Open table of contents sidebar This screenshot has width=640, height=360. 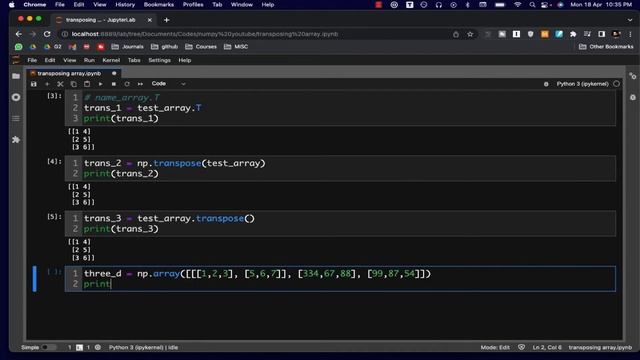[x=16, y=118]
